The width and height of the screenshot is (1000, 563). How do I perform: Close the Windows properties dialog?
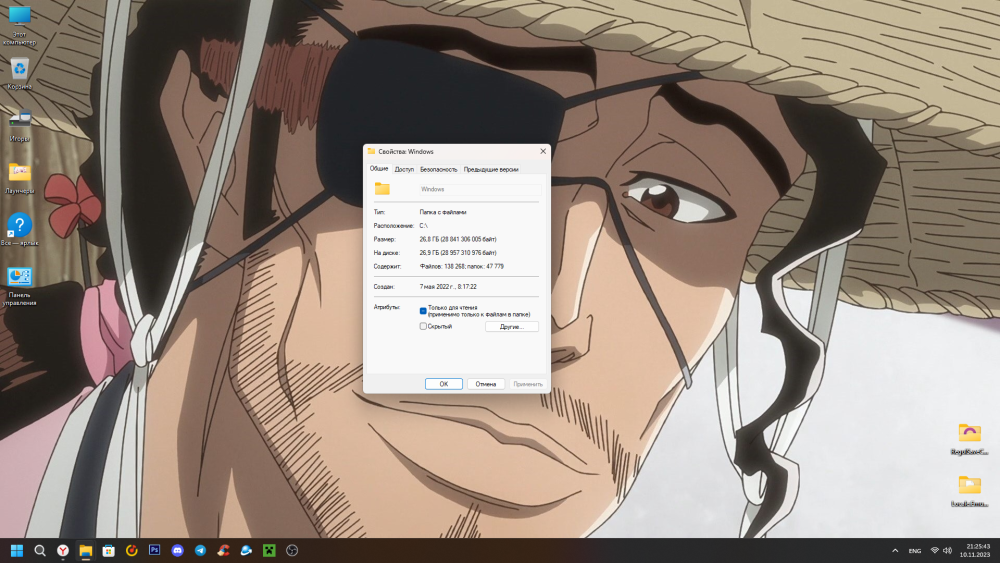tap(543, 151)
